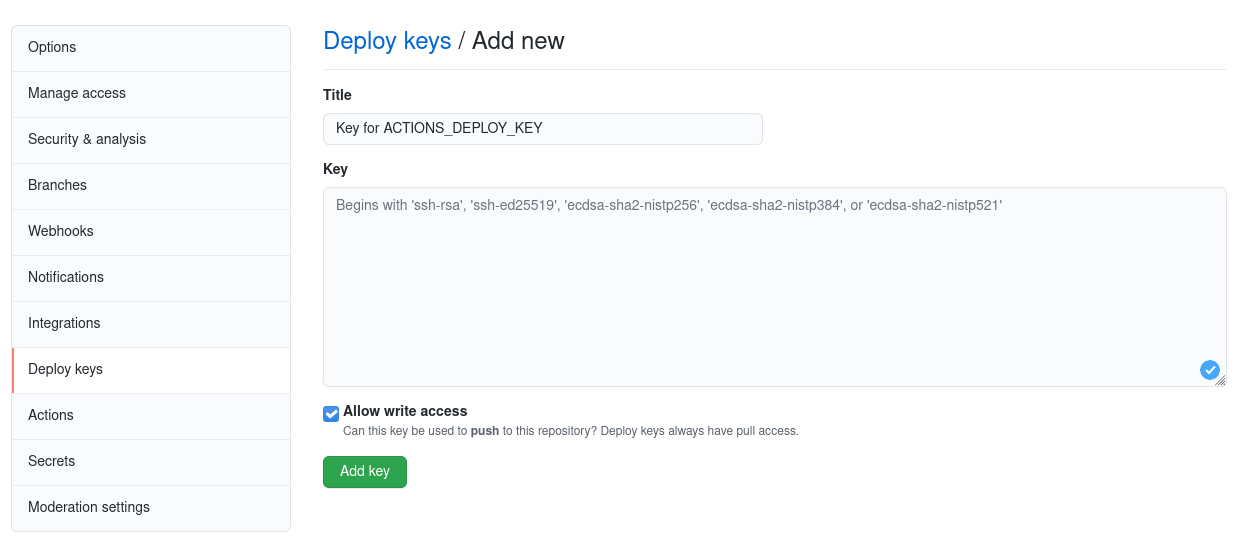Open Moderation settings
The height and width of the screenshot is (558, 1243).
151,508
